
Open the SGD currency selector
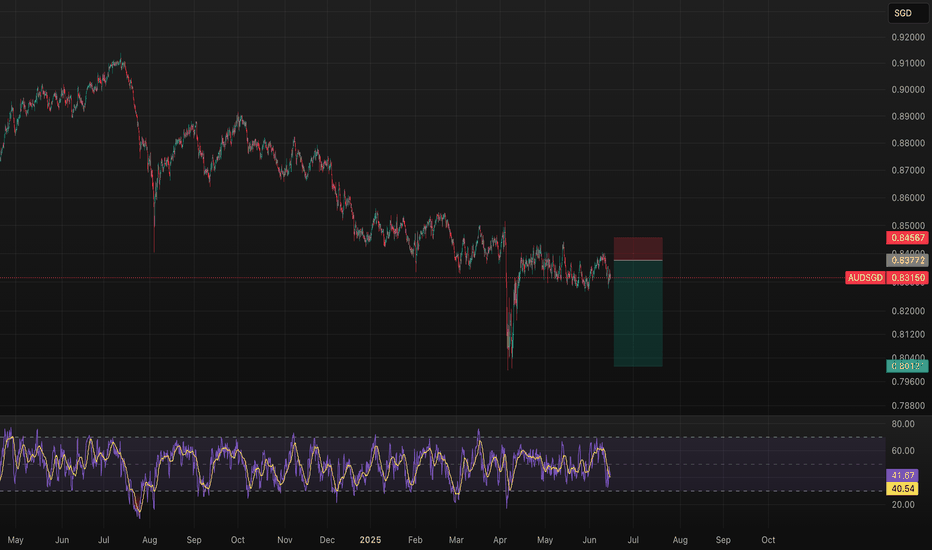coord(908,13)
